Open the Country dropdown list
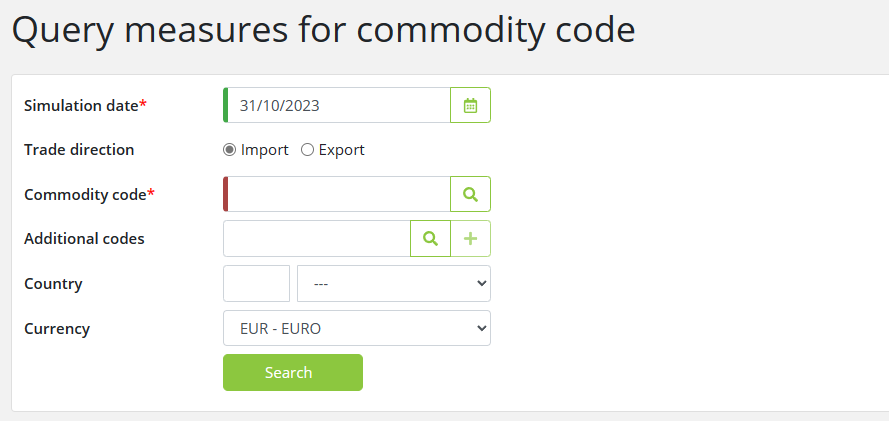Image resolution: width=889 pixels, height=421 pixels. (393, 283)
